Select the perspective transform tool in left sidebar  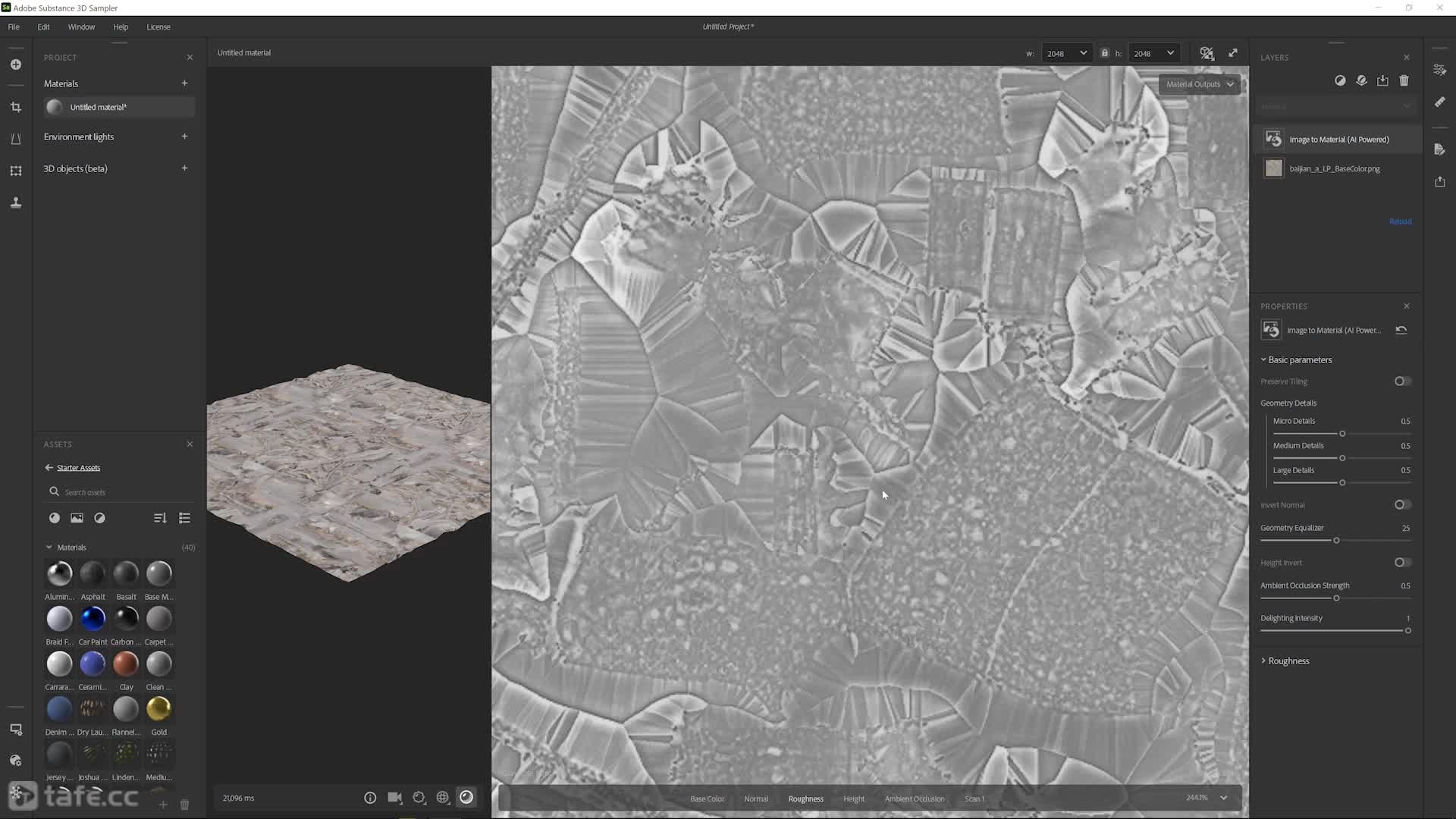pyautogui.click(x=16, y=140)
